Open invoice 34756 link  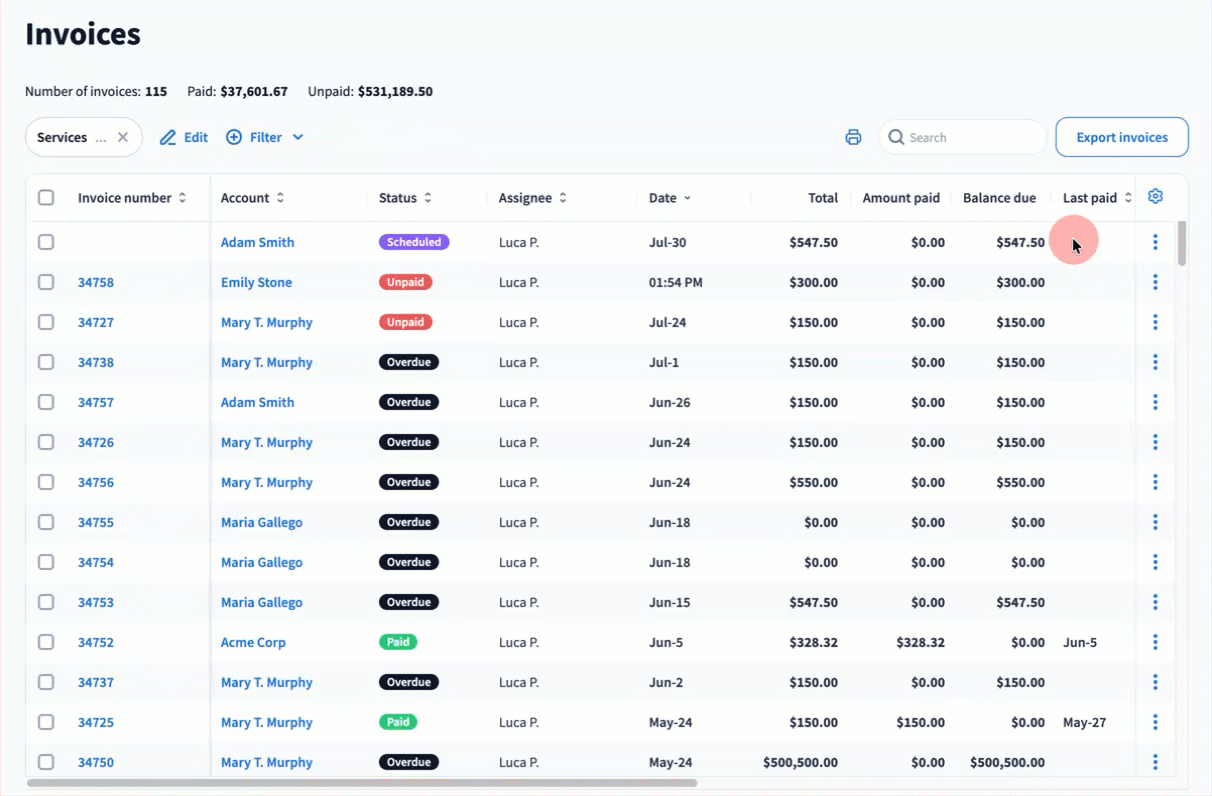pos(96,482)
